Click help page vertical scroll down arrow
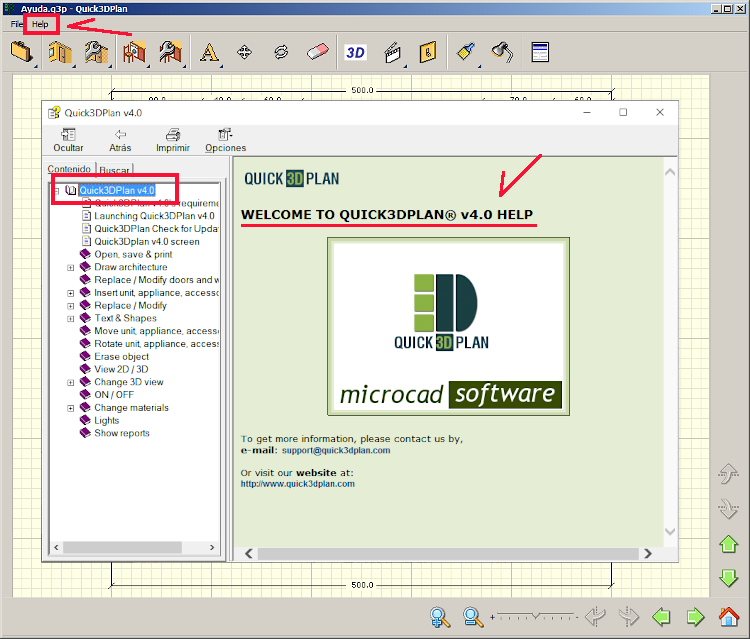This screenshot has width=750, height=639. pyautogui.click(x=670, y=532)
